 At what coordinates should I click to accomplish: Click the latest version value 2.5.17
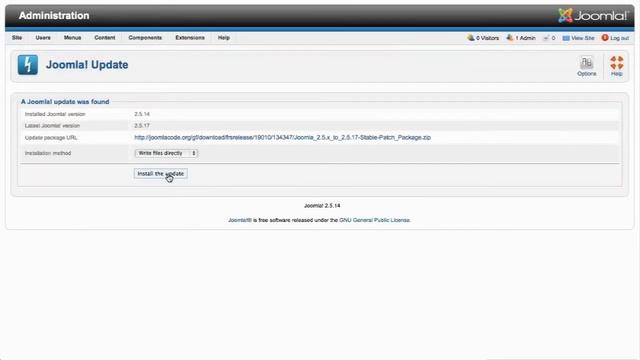pos(142,126)
